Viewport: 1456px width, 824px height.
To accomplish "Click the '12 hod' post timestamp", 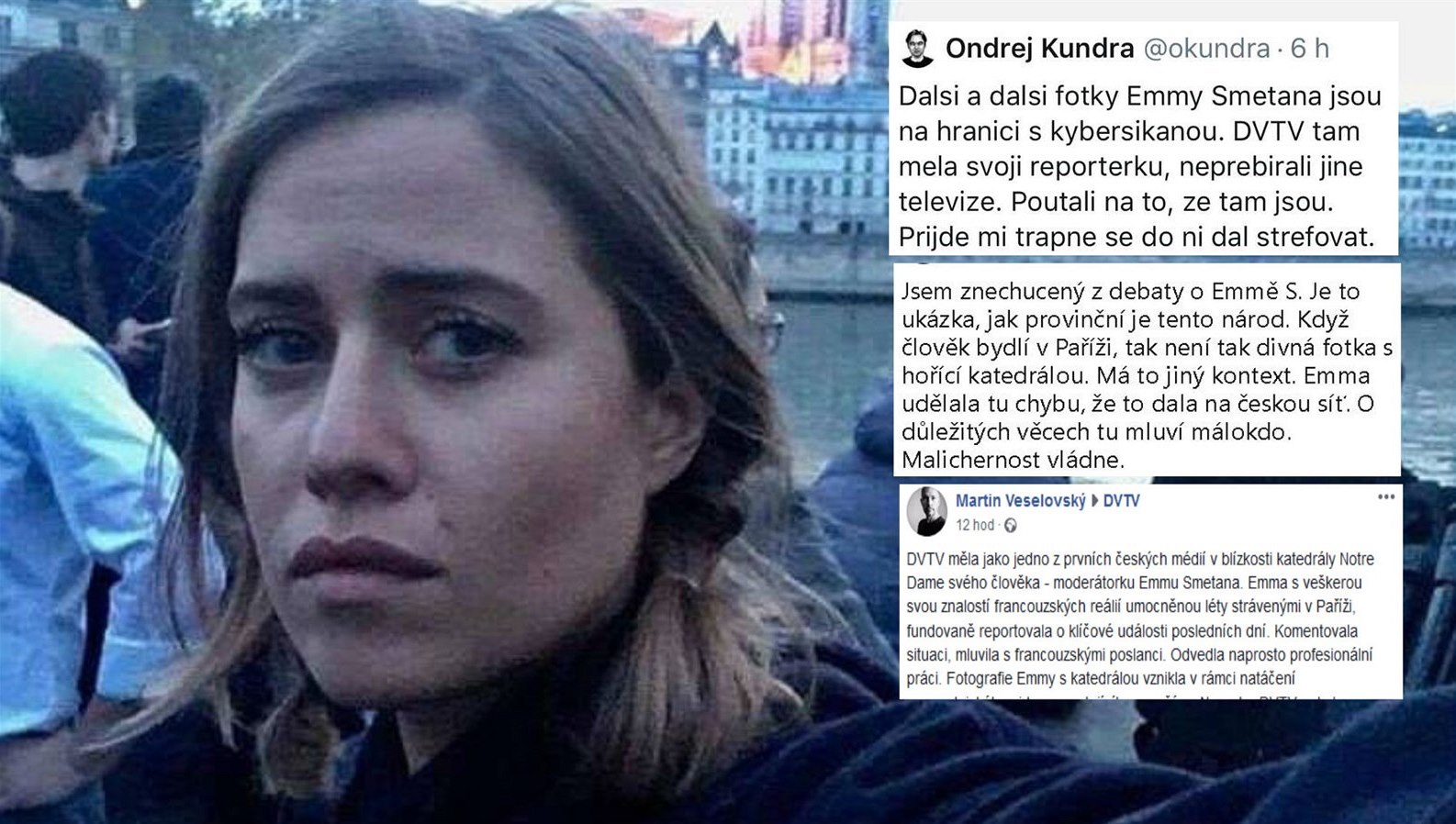I will click(x=975, y=526).
